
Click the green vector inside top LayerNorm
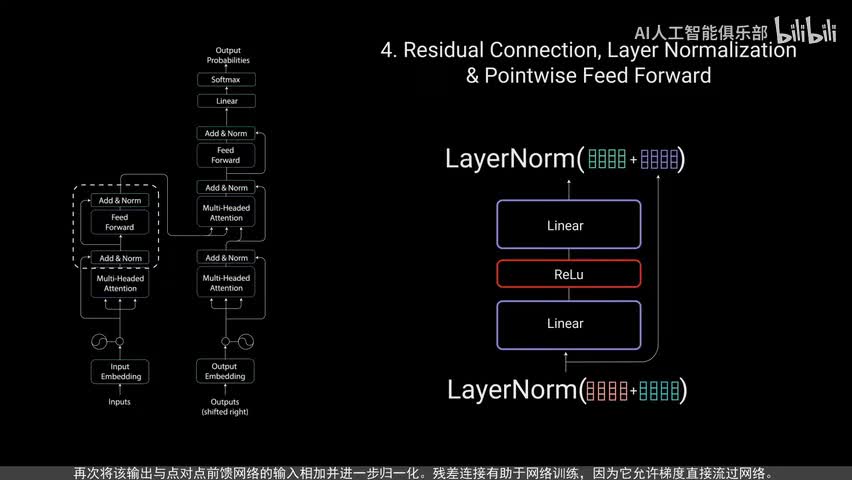tap(607, 158)
